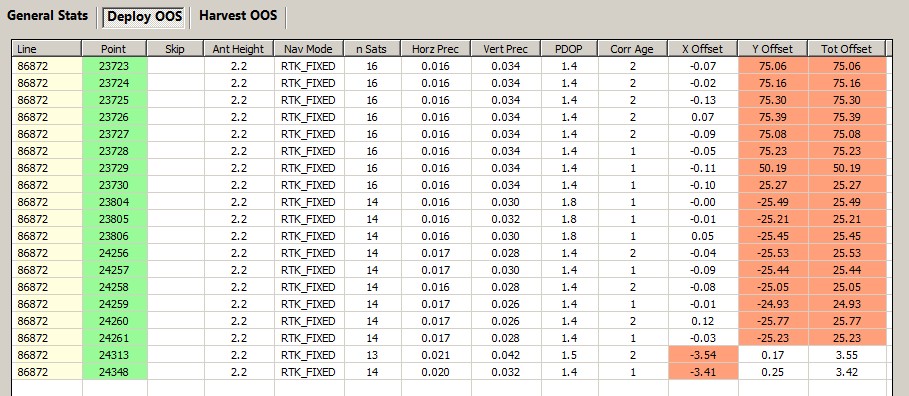Viewport: 909px width, 396px height.
Task: Select the Deploy OOS tab
Action: click(x=145, y=17)
